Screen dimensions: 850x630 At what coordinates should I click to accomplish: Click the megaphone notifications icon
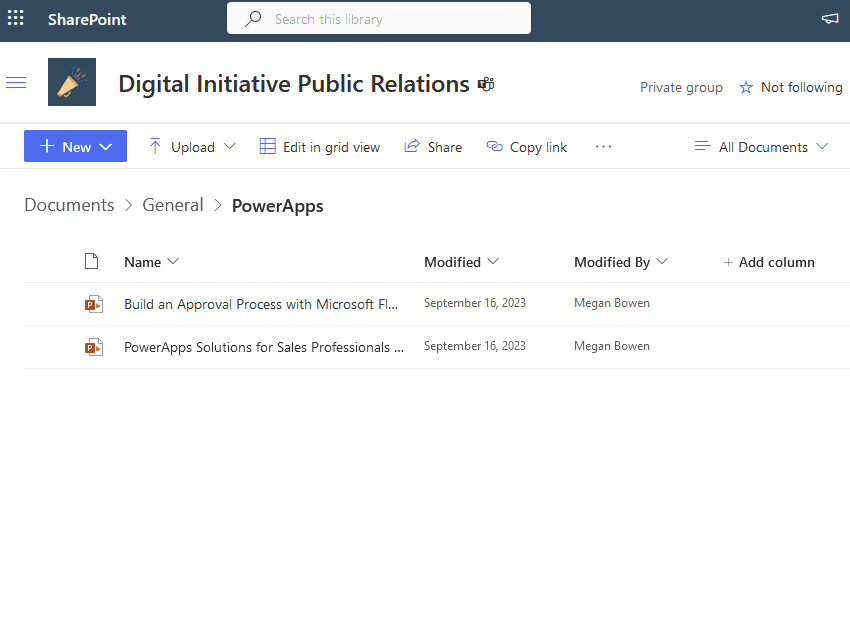[829, 18]
